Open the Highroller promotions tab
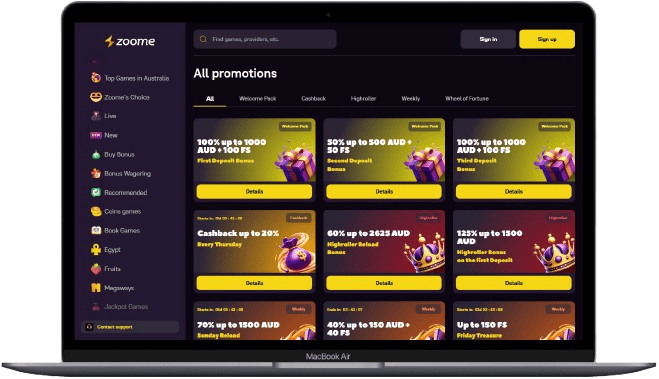 pos(363,98)
